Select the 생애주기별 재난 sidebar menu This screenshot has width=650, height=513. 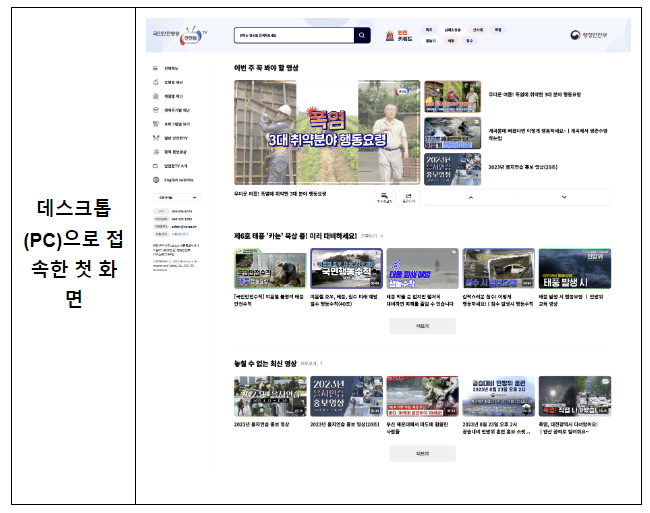pyautogui.click(x=177, y=110)
